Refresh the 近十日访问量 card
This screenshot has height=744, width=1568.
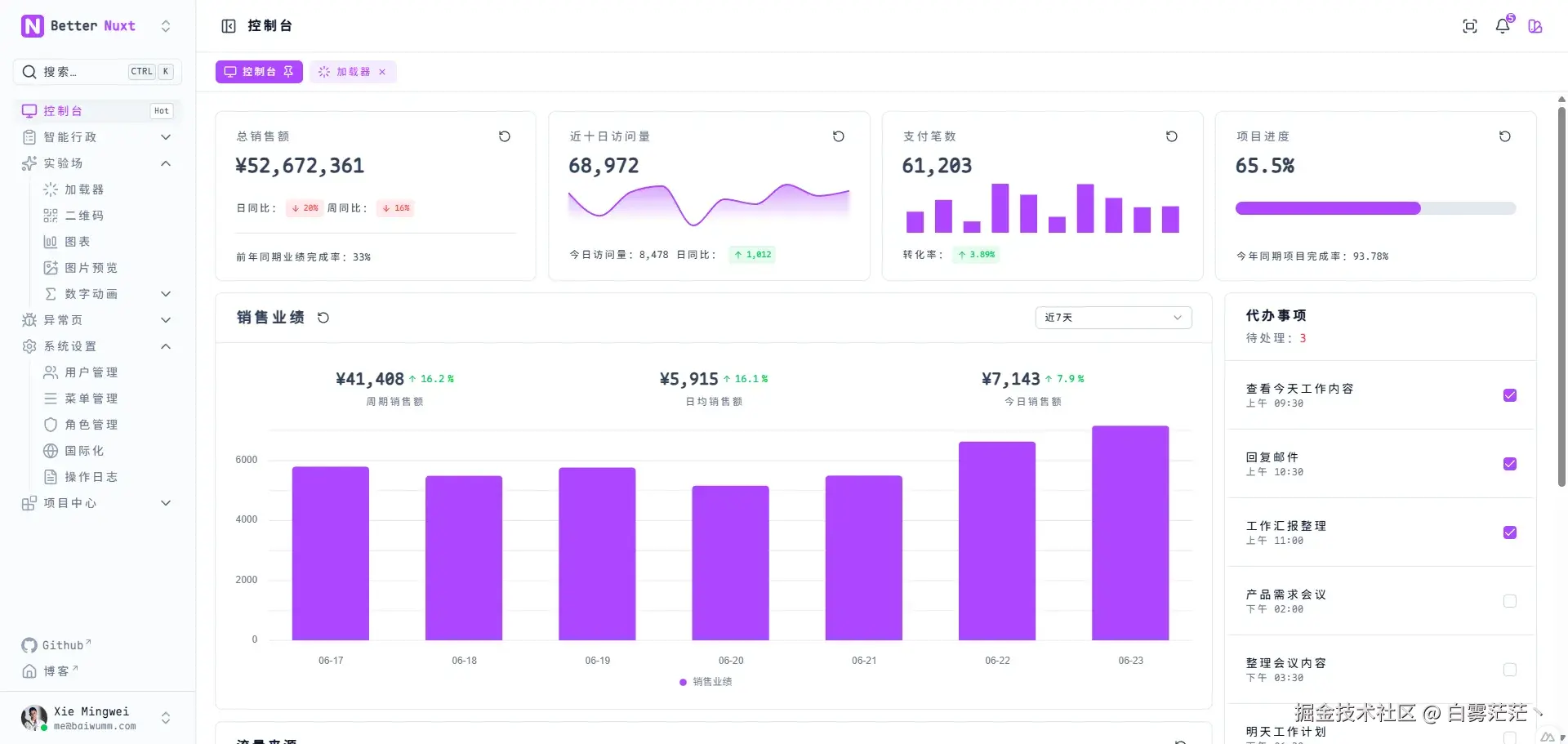(x=838, y=136)
